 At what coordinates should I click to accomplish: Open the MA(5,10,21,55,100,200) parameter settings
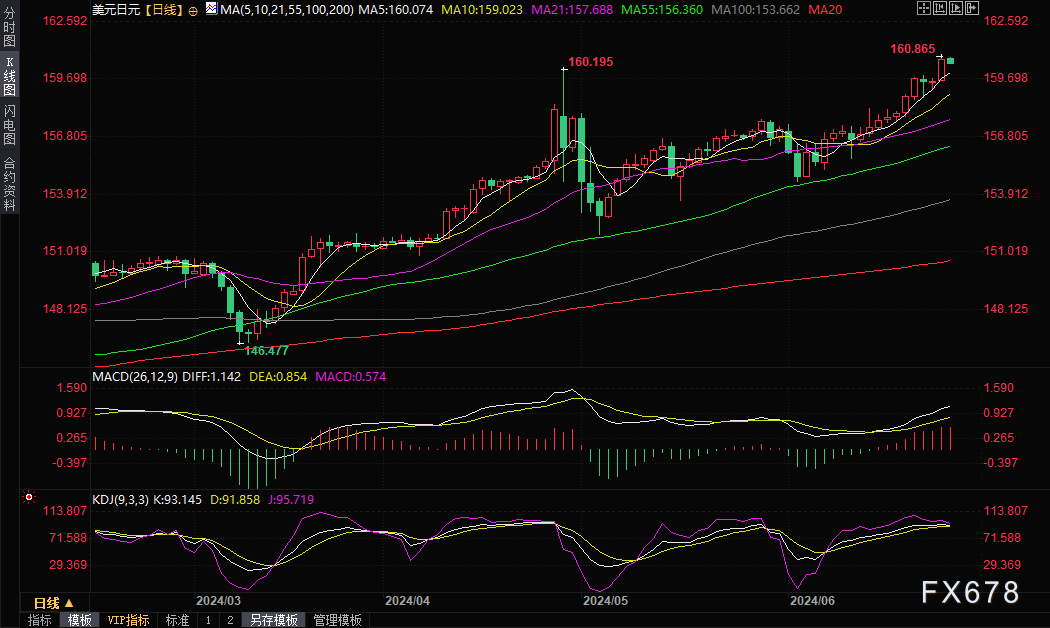(288, 9)
